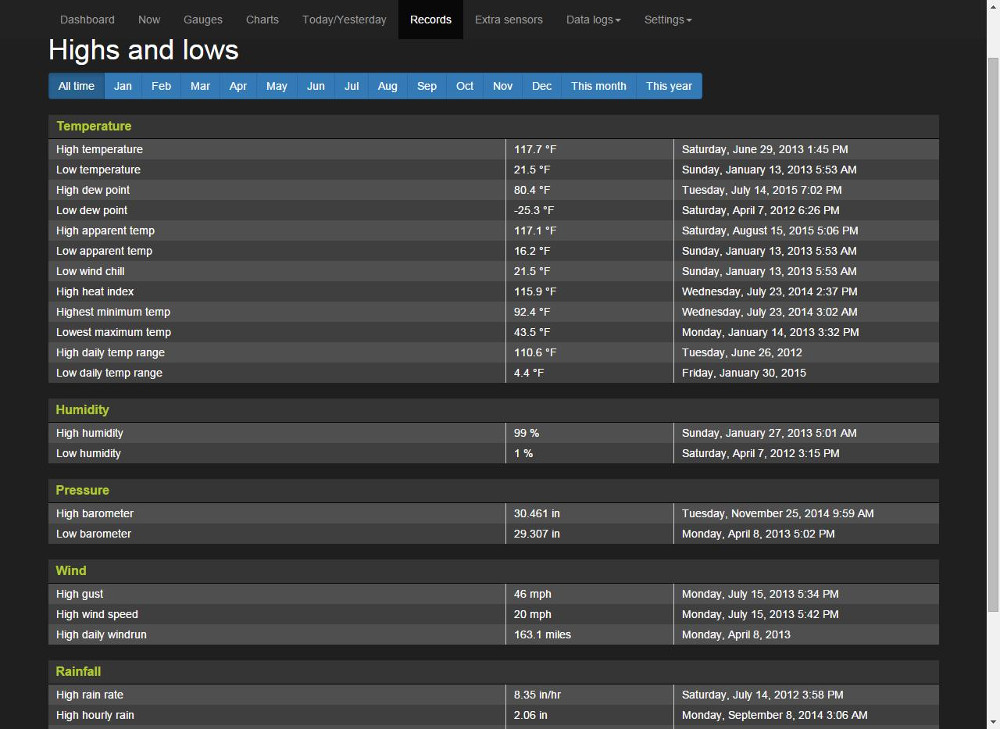The image size is (1000, 729).
Task: Select the All time tab
Action: pyautogui.click(x=77, y=86)
